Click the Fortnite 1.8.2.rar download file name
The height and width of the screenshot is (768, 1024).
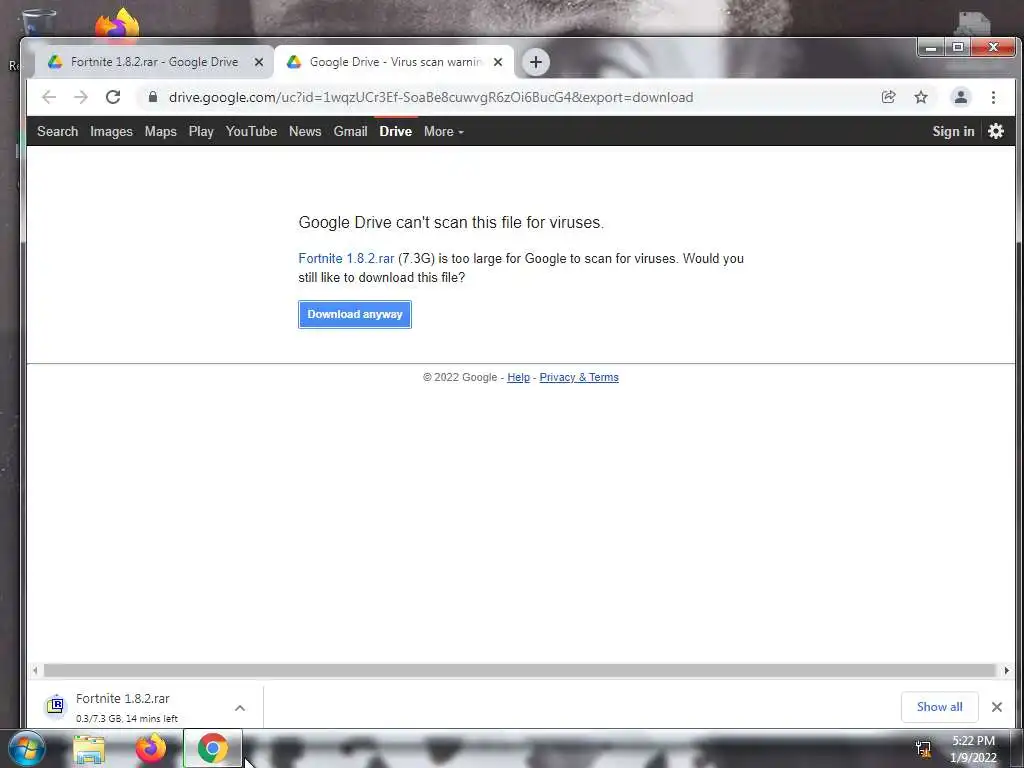point(123,698)
